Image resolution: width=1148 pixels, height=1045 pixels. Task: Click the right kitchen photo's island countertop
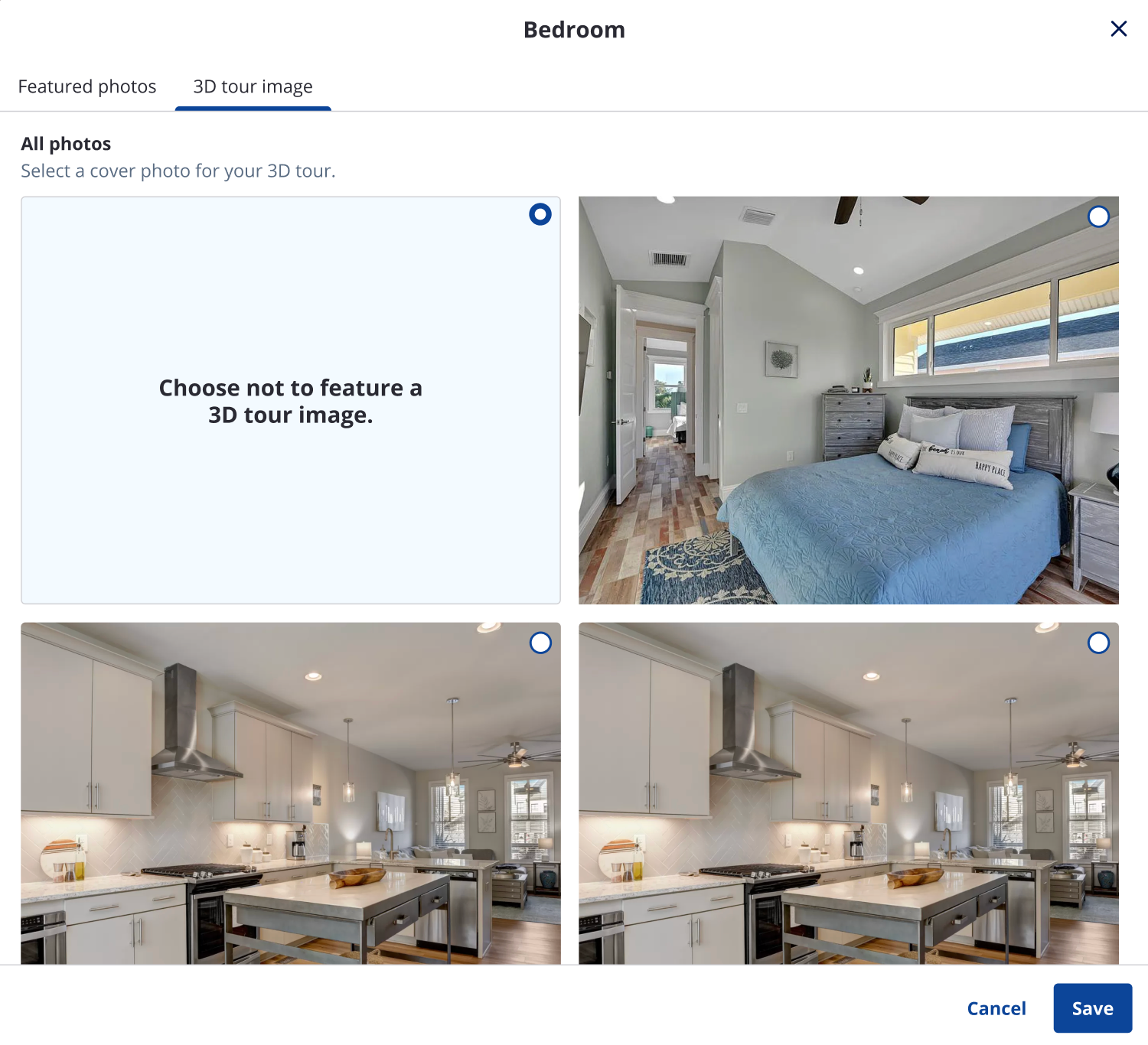[x=895, y=895]
